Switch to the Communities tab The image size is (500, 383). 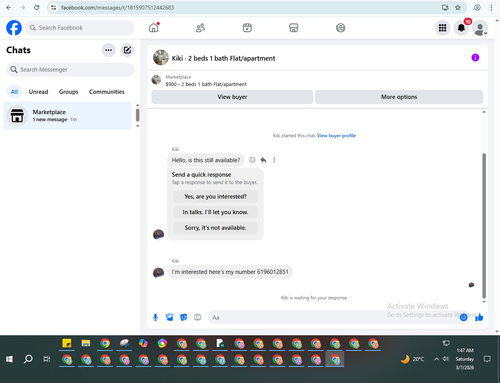pyautogui.click(x=107, y=92)
